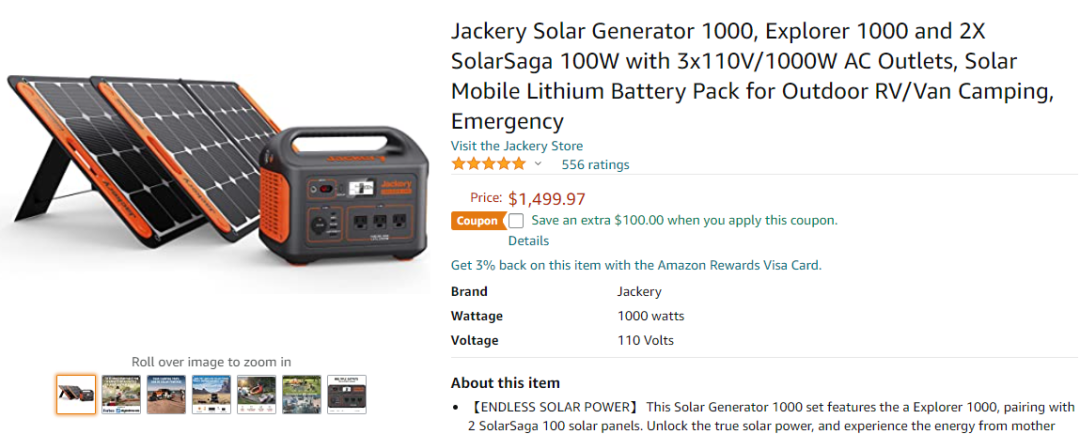Select the sixth thumbnail of outdoor campsite
Image resolution: width=1080 pixels, height=434 pixels.
pos(301,394)
